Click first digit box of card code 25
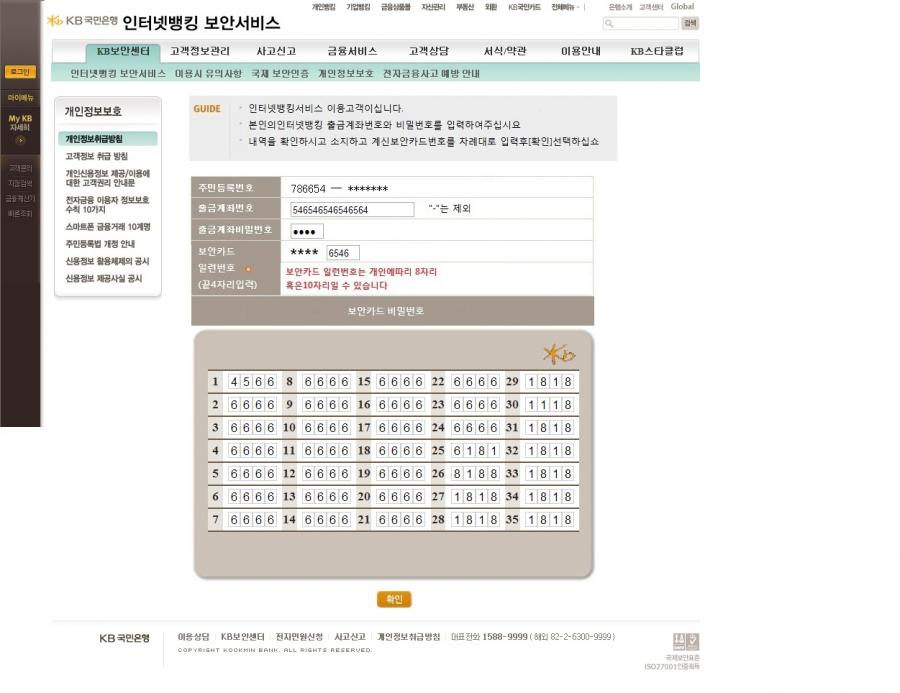Screen dimensions: 900x693 pos(457,451)
